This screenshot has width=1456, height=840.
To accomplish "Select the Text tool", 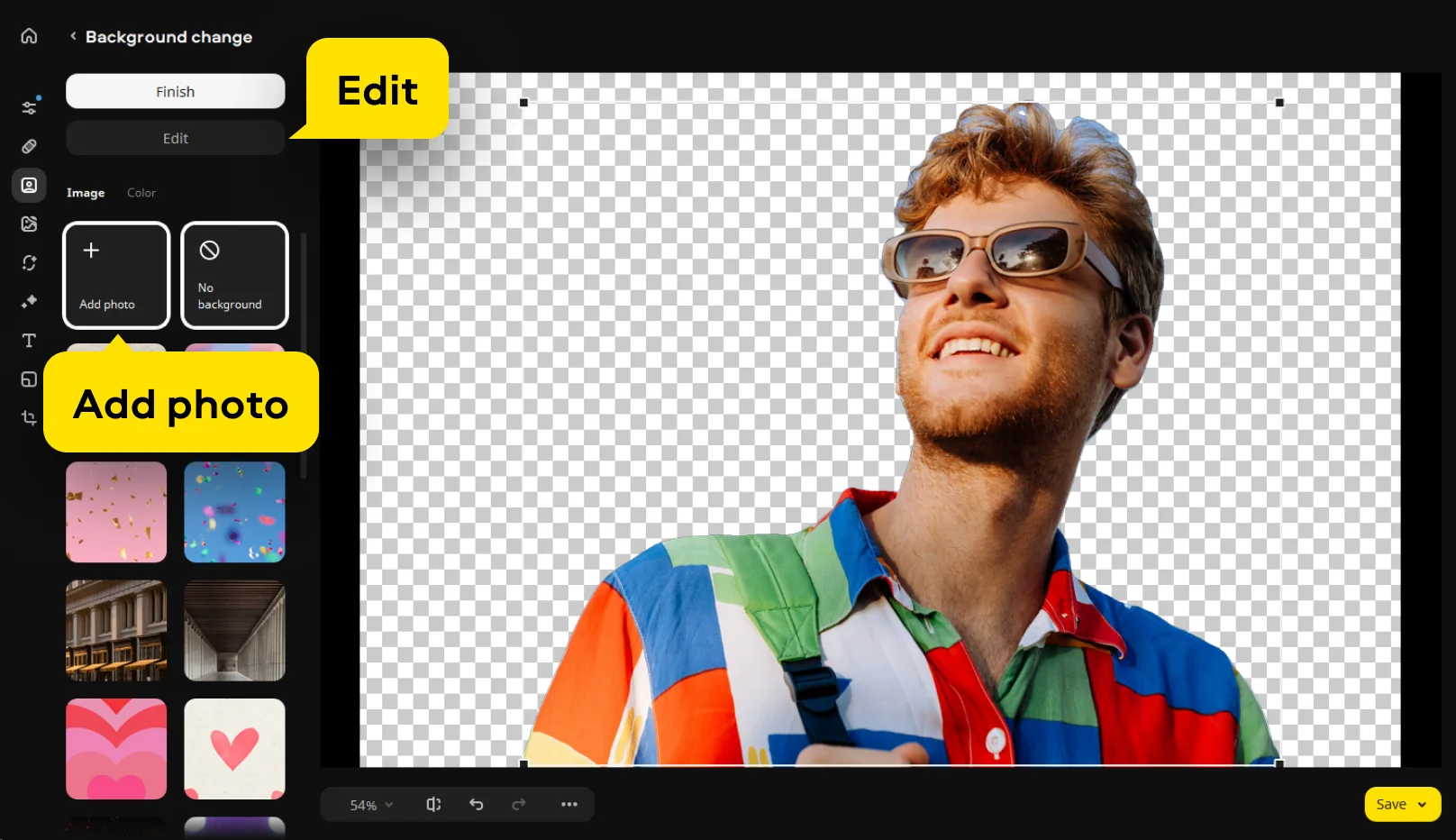I will (29, 340).
